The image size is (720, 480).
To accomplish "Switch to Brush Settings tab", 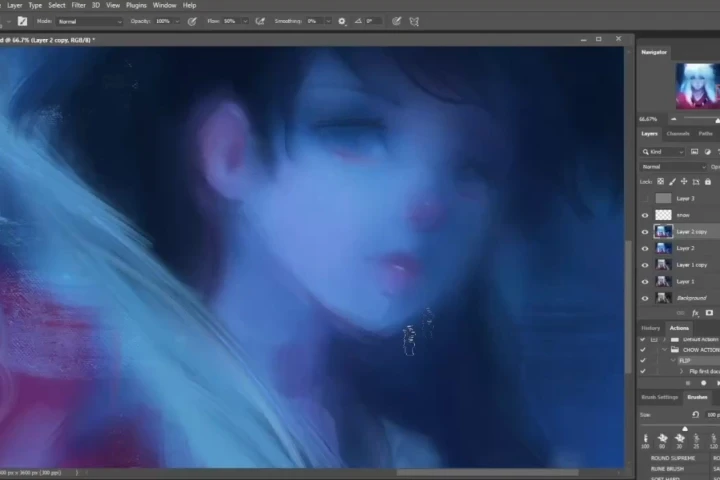I will [x=659, y=397].
